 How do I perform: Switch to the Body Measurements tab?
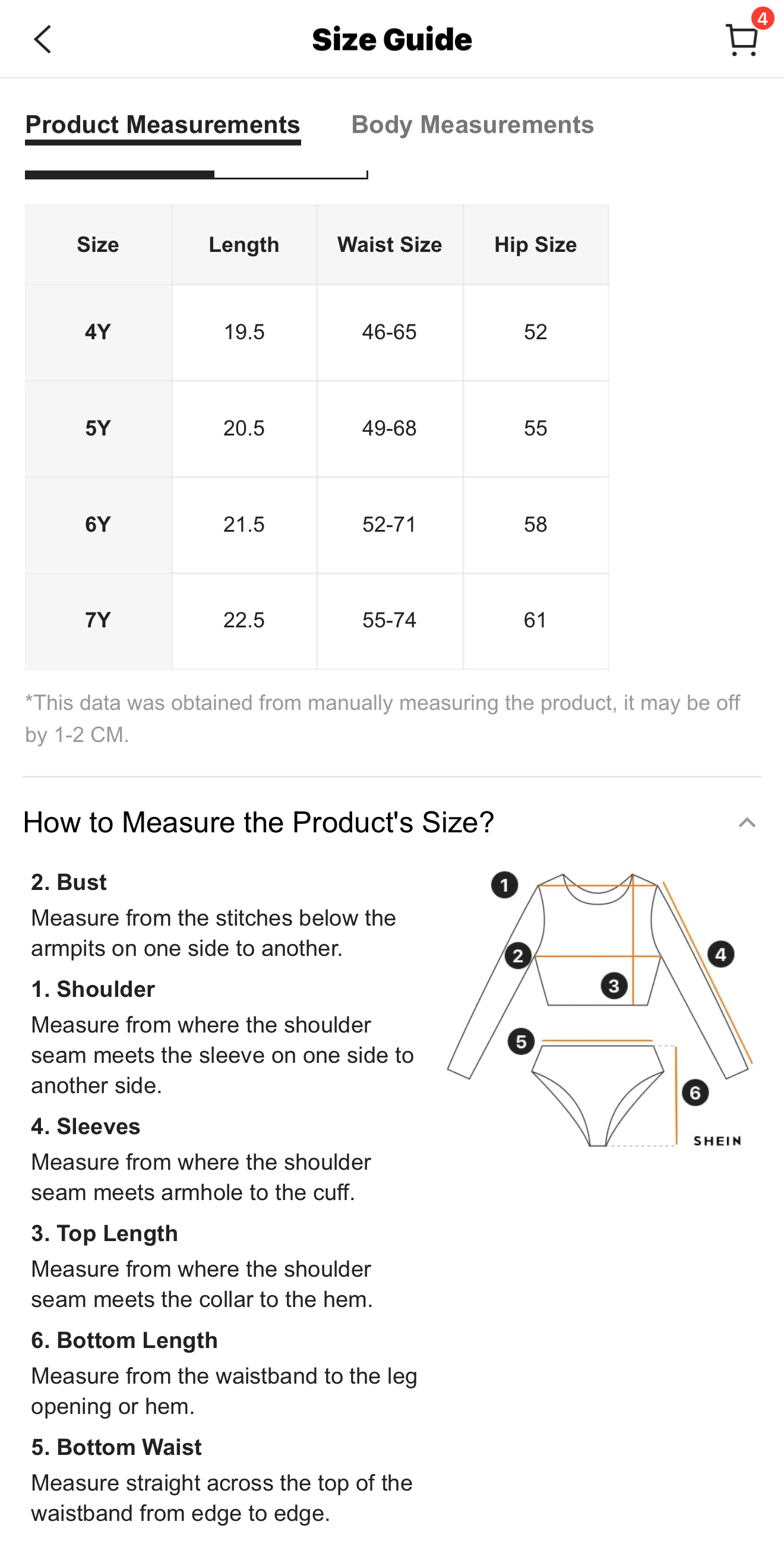pos(472,125)
